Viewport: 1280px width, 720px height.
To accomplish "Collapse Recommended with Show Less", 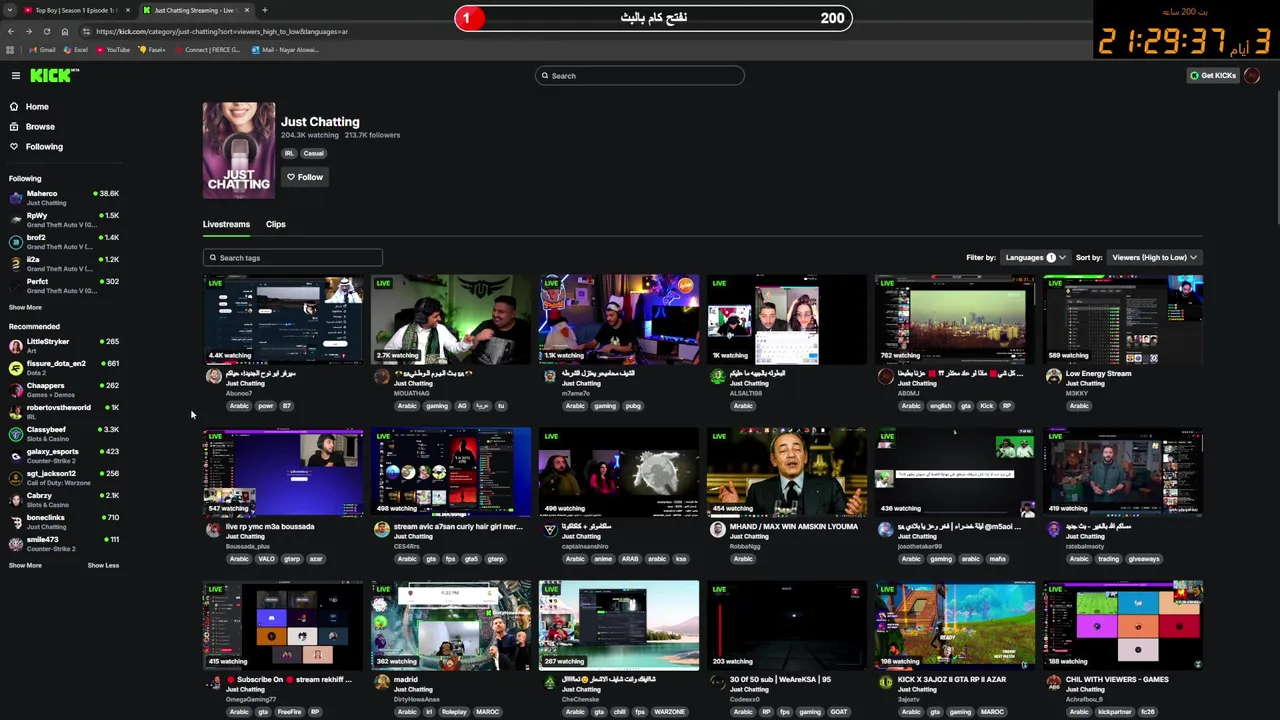I will [103, 566].
